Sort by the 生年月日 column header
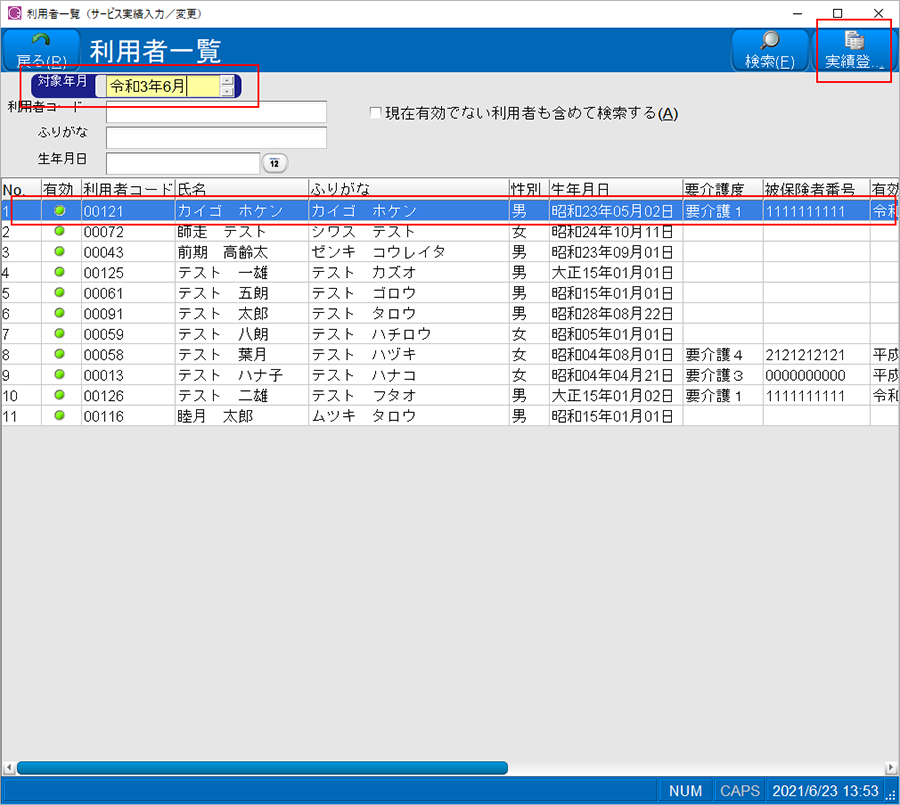The height and width of the screenshot is (805, 900). pos(614,189)
